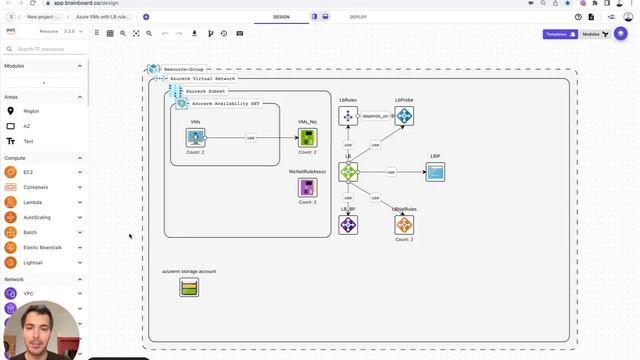Screen dimensions: 640x360
Task: Collapse the Network section
Action: (80, 279)
